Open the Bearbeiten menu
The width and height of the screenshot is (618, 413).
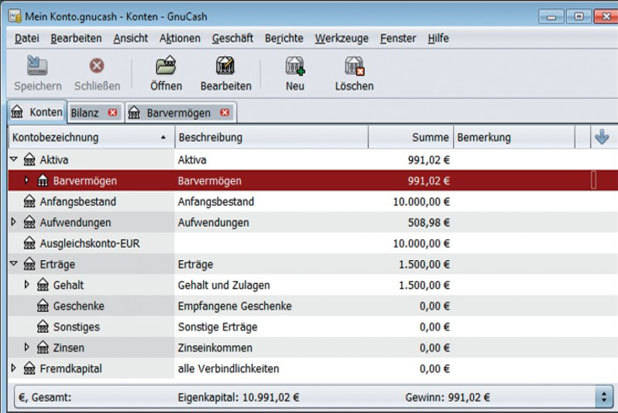pos(76,38)
